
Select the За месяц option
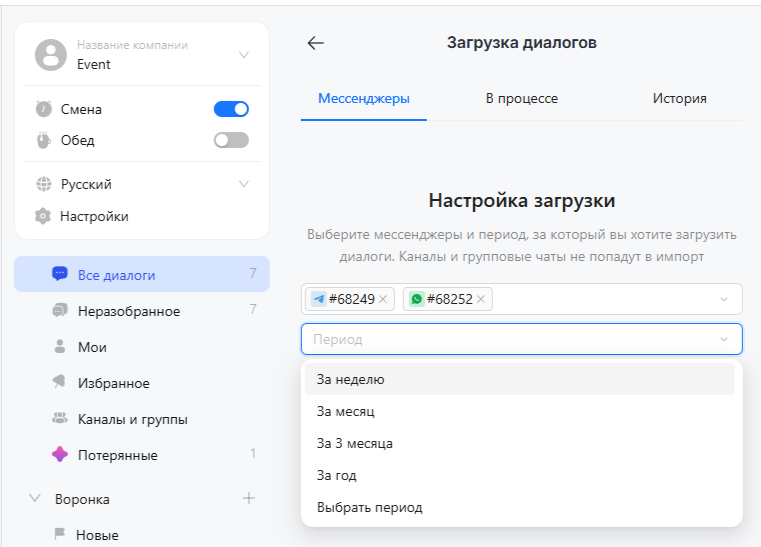(x=346, y=411)
